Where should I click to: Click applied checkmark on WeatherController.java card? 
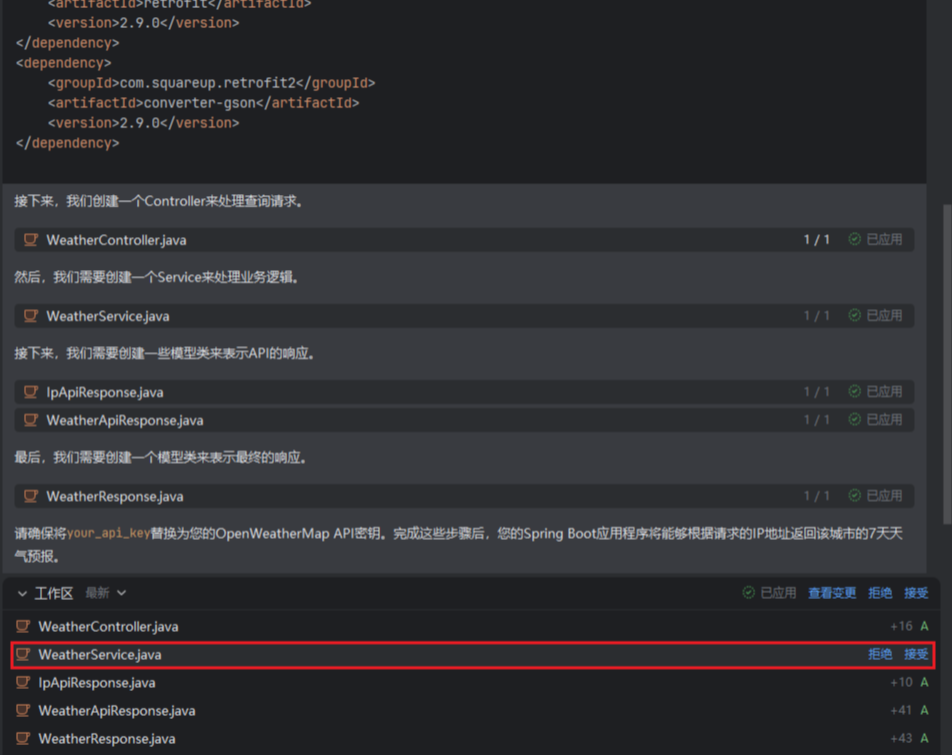[x=854, y=239]
